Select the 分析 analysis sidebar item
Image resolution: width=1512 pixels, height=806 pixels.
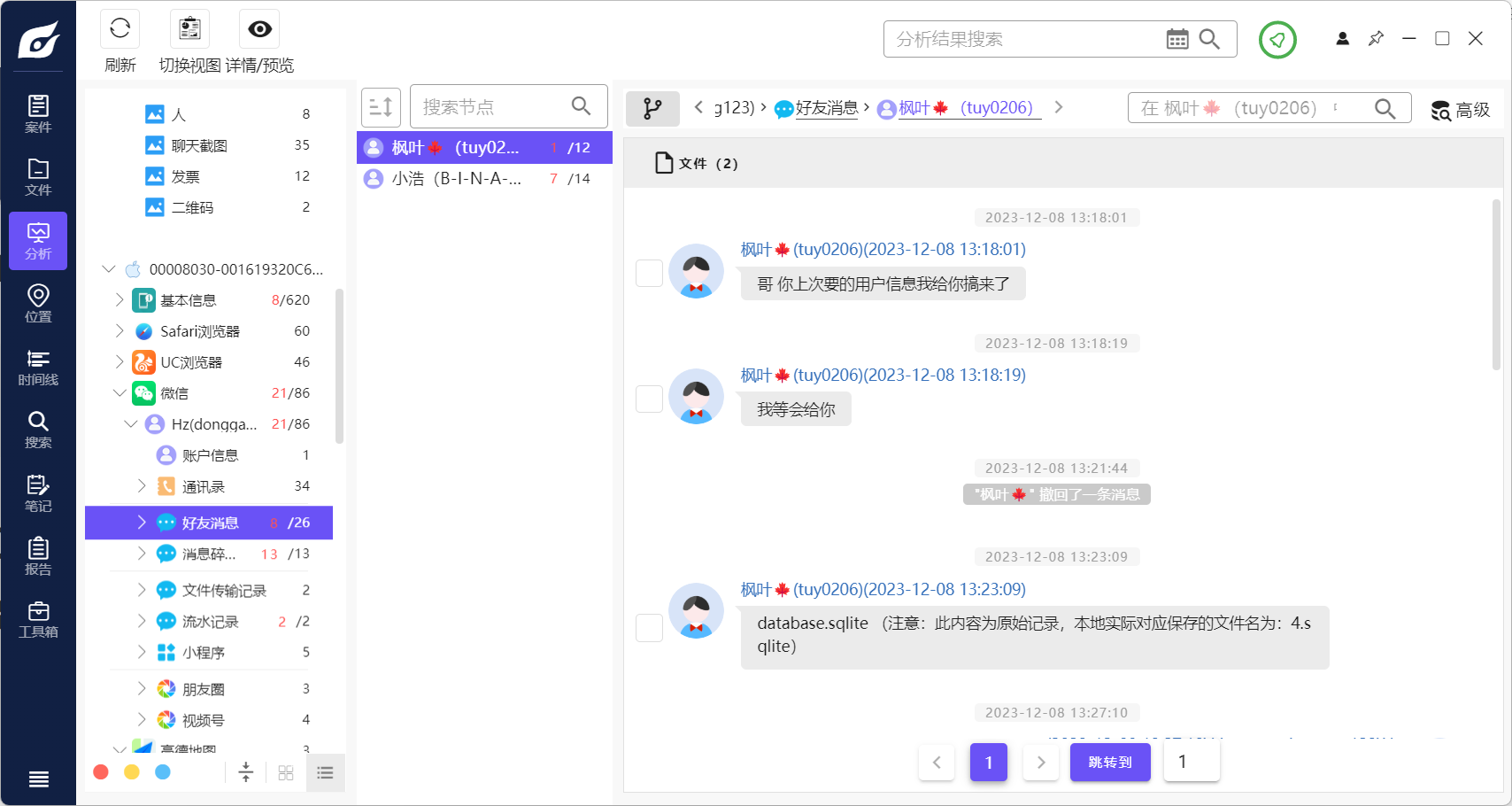[38, 241]
